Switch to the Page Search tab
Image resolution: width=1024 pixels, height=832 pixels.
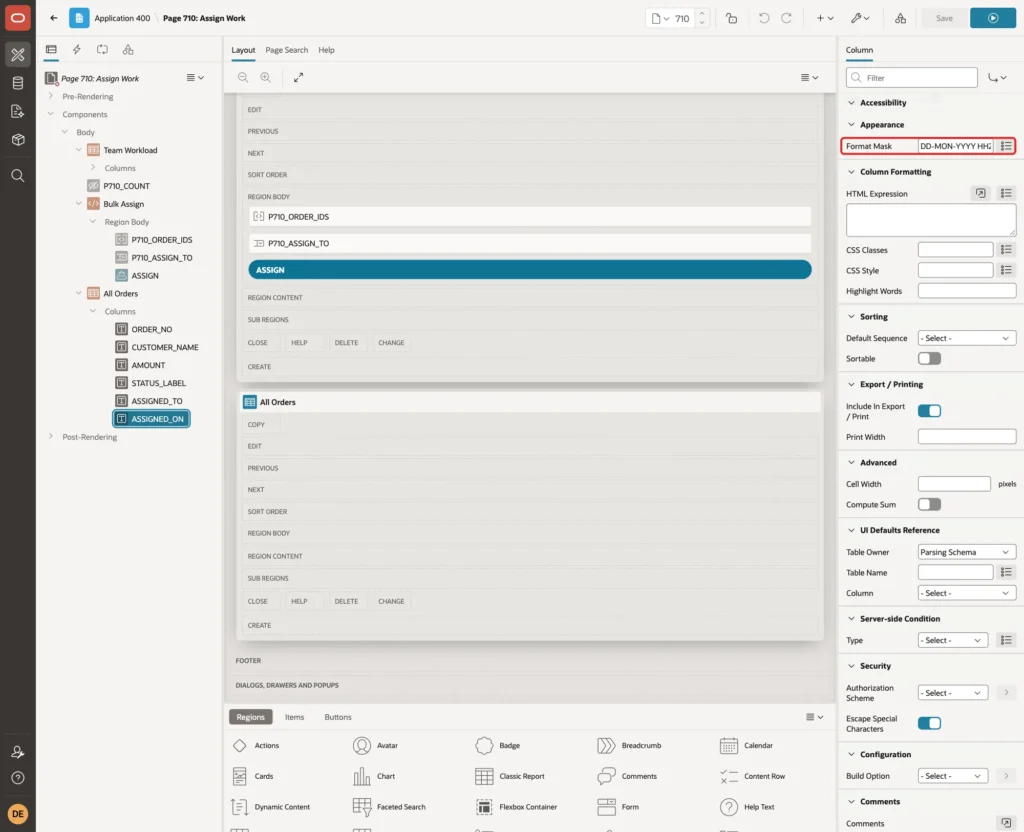(286, 50)
